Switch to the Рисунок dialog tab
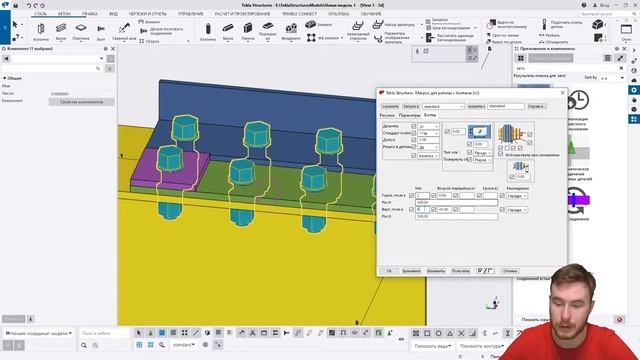 pos(387,116)
